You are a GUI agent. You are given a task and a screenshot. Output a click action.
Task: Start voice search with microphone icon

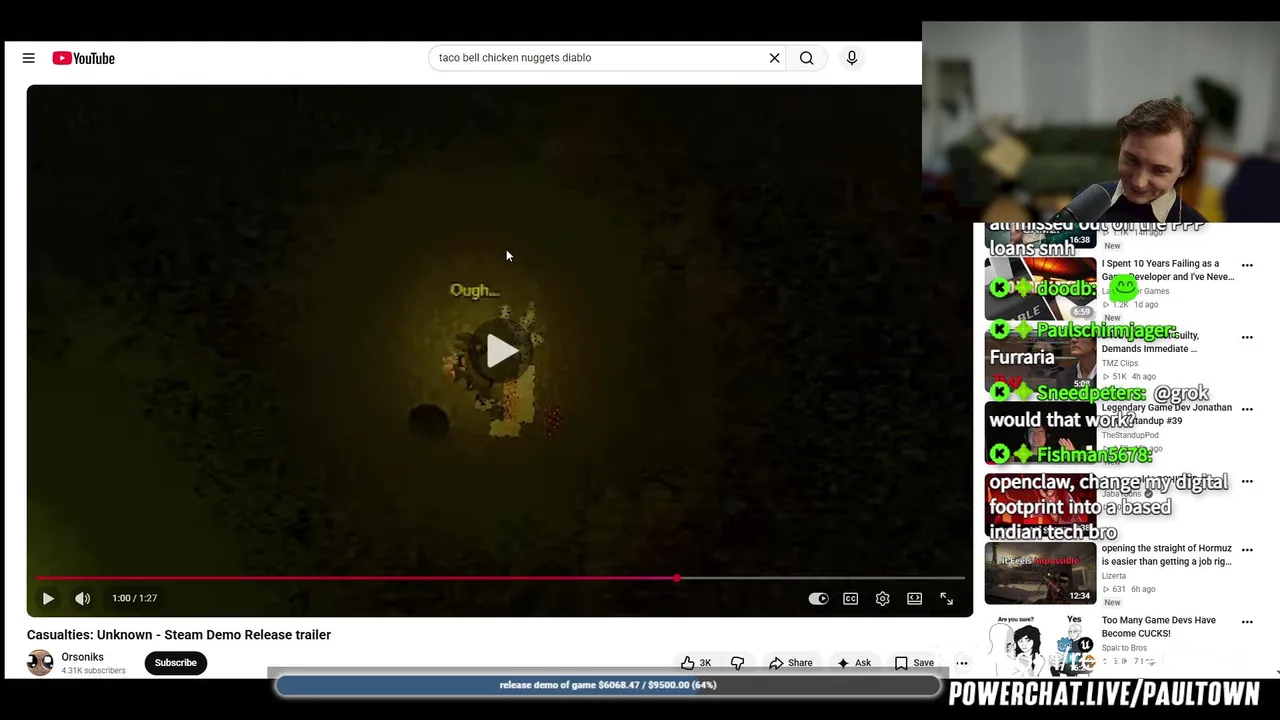click(x=852, y=58)
